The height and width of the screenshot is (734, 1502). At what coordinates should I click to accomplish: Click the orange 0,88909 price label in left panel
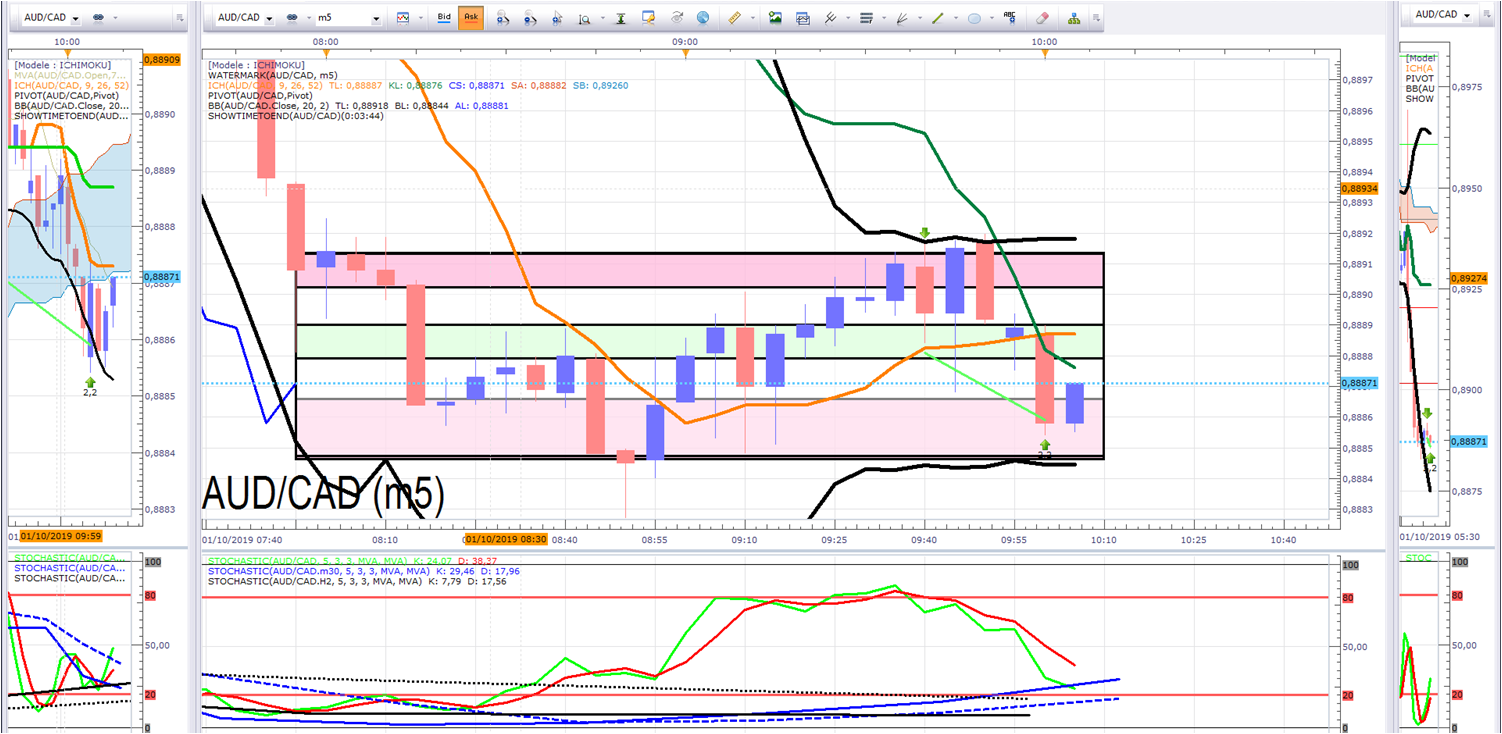click(162, 60)
